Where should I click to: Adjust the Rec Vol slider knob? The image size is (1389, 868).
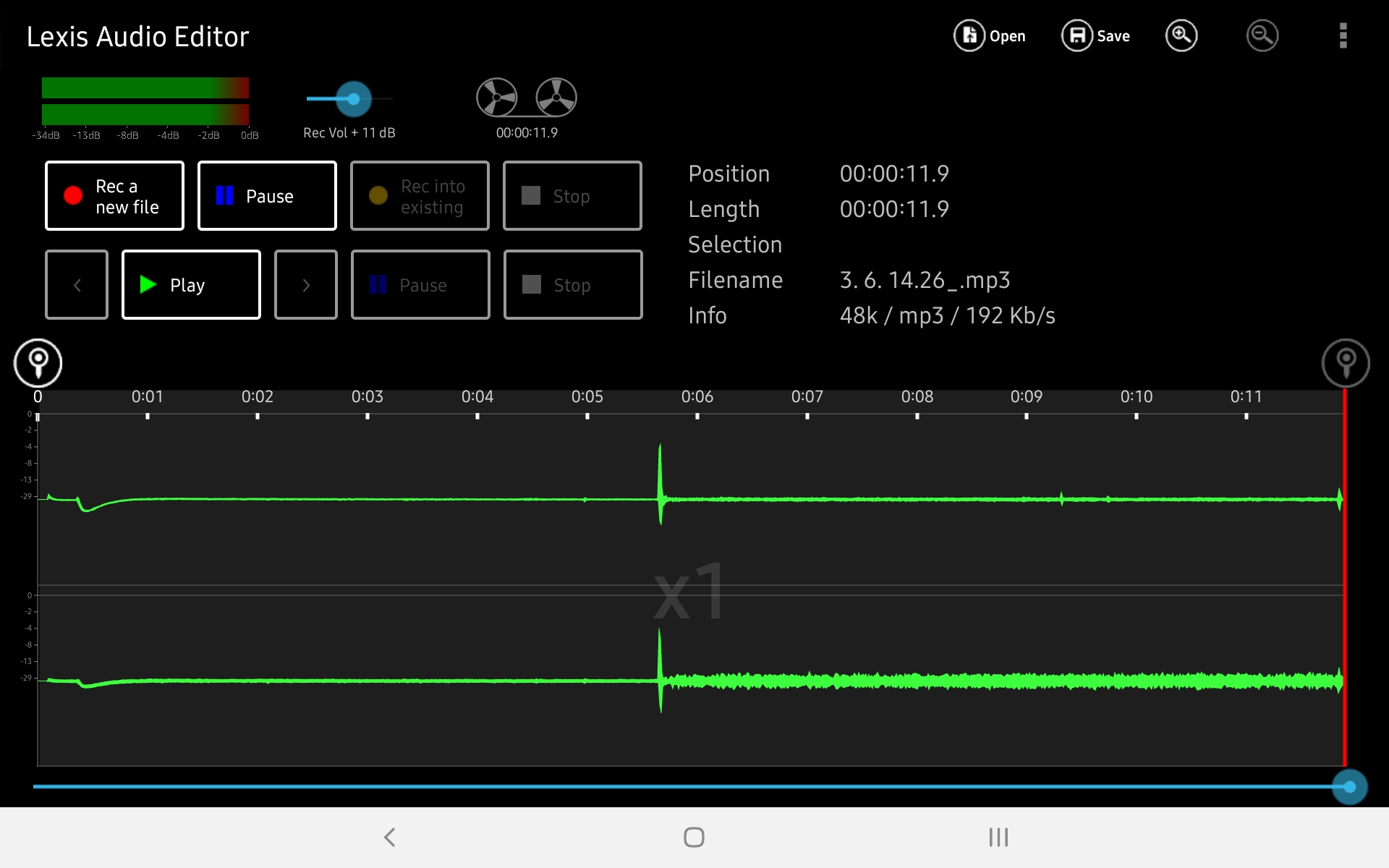[354, 99]
